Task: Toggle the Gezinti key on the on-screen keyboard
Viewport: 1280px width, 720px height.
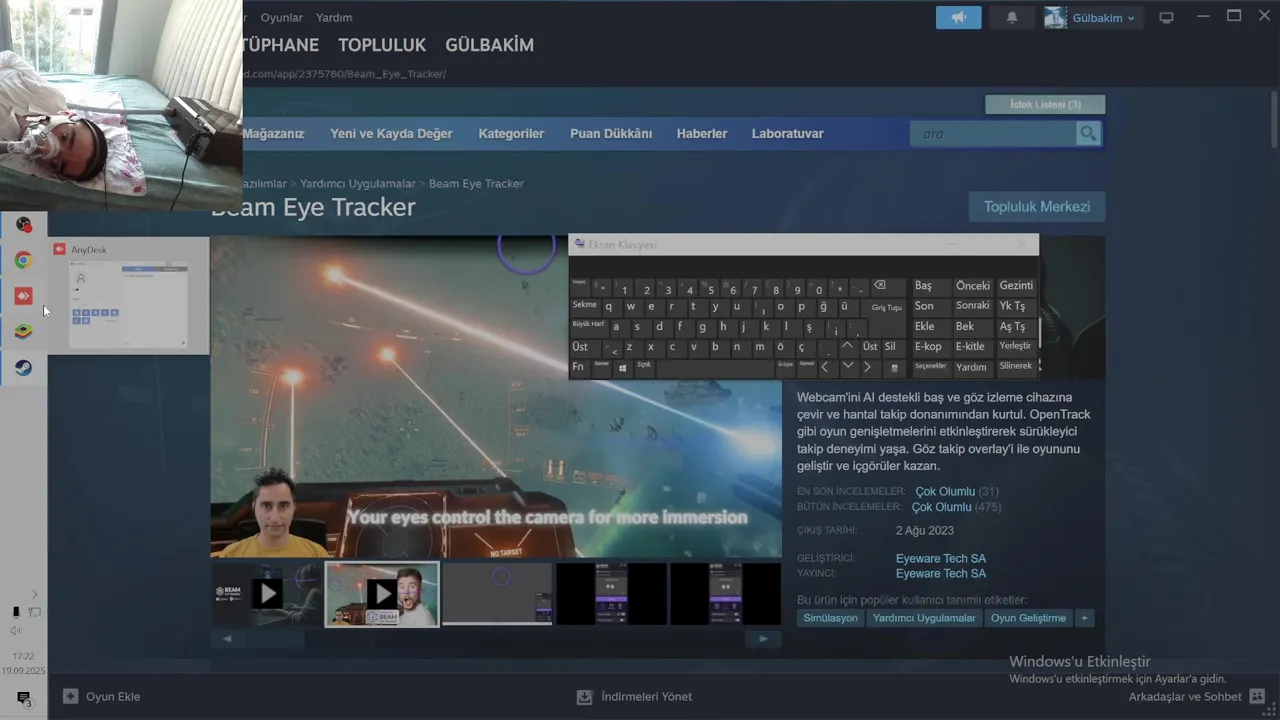Action: (1016, 286)
